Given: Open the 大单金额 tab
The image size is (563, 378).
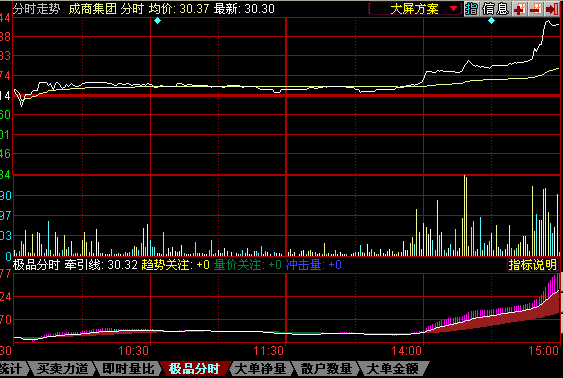Looking at the screenshot, I should coord(393,369).
